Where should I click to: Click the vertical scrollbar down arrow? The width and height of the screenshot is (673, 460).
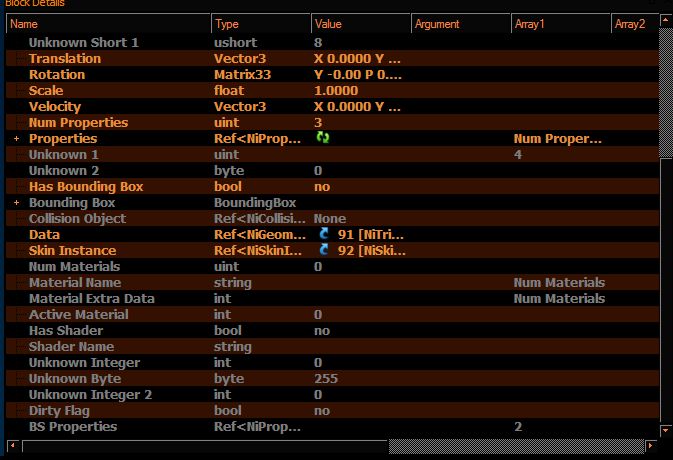[666, 430]
